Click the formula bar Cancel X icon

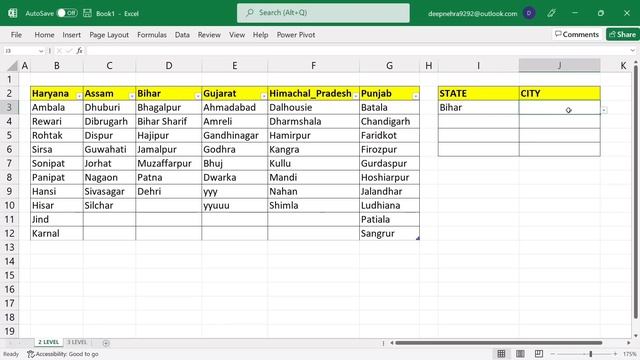(x=59, y=51)
